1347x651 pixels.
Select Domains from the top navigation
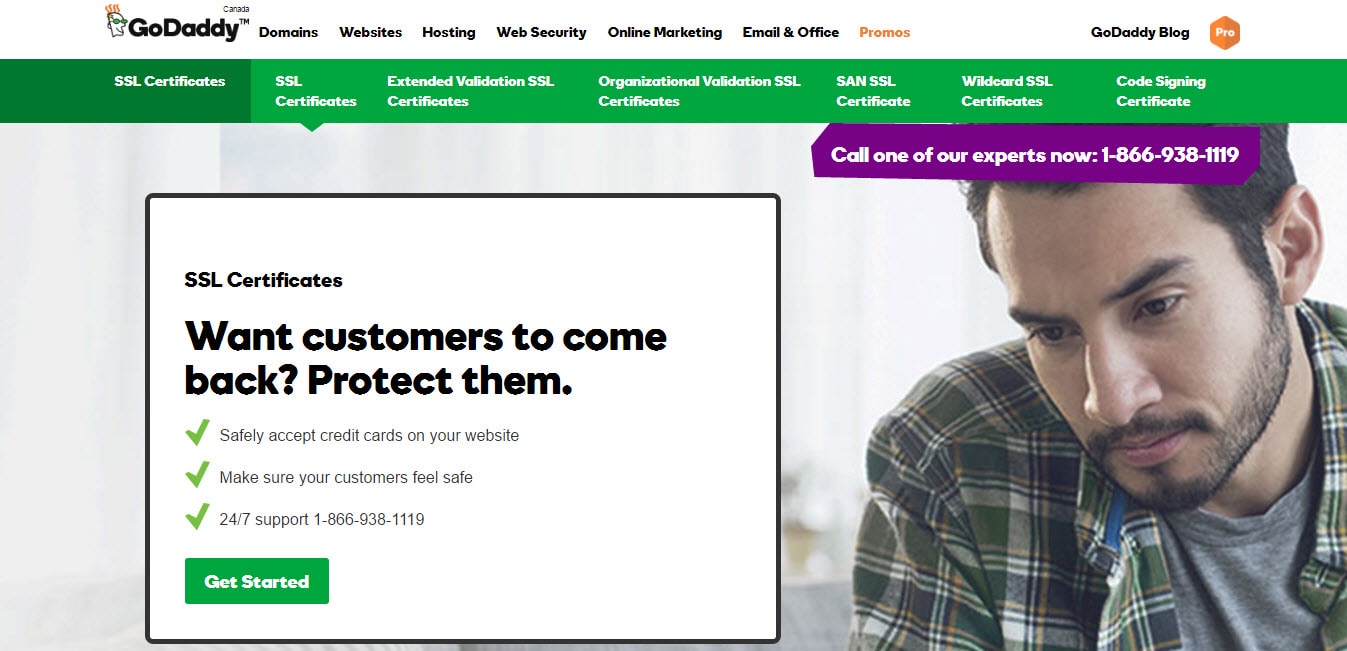click(x=287, y=32)
